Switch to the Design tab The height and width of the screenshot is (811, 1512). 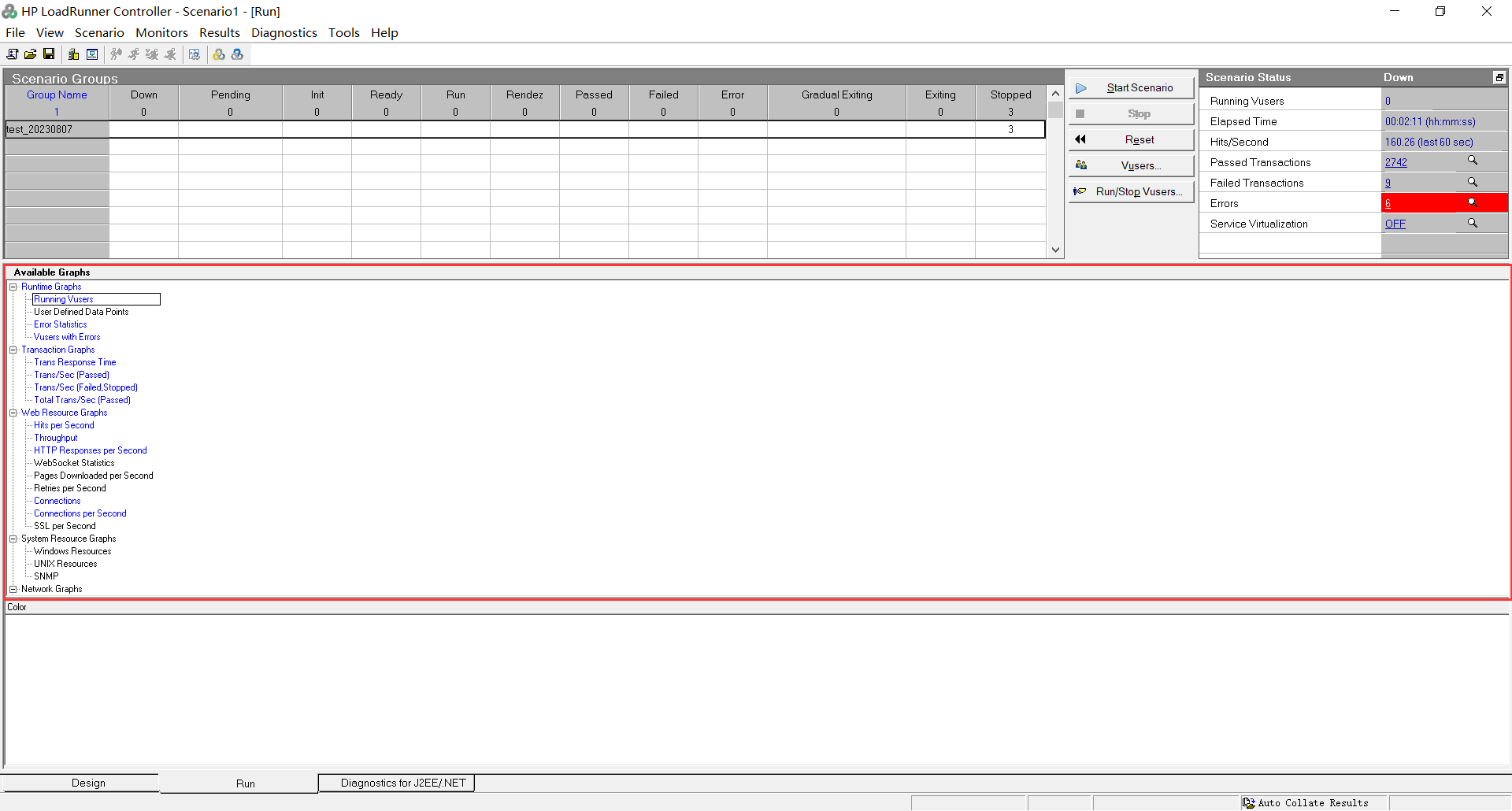(x=81, y=783)
